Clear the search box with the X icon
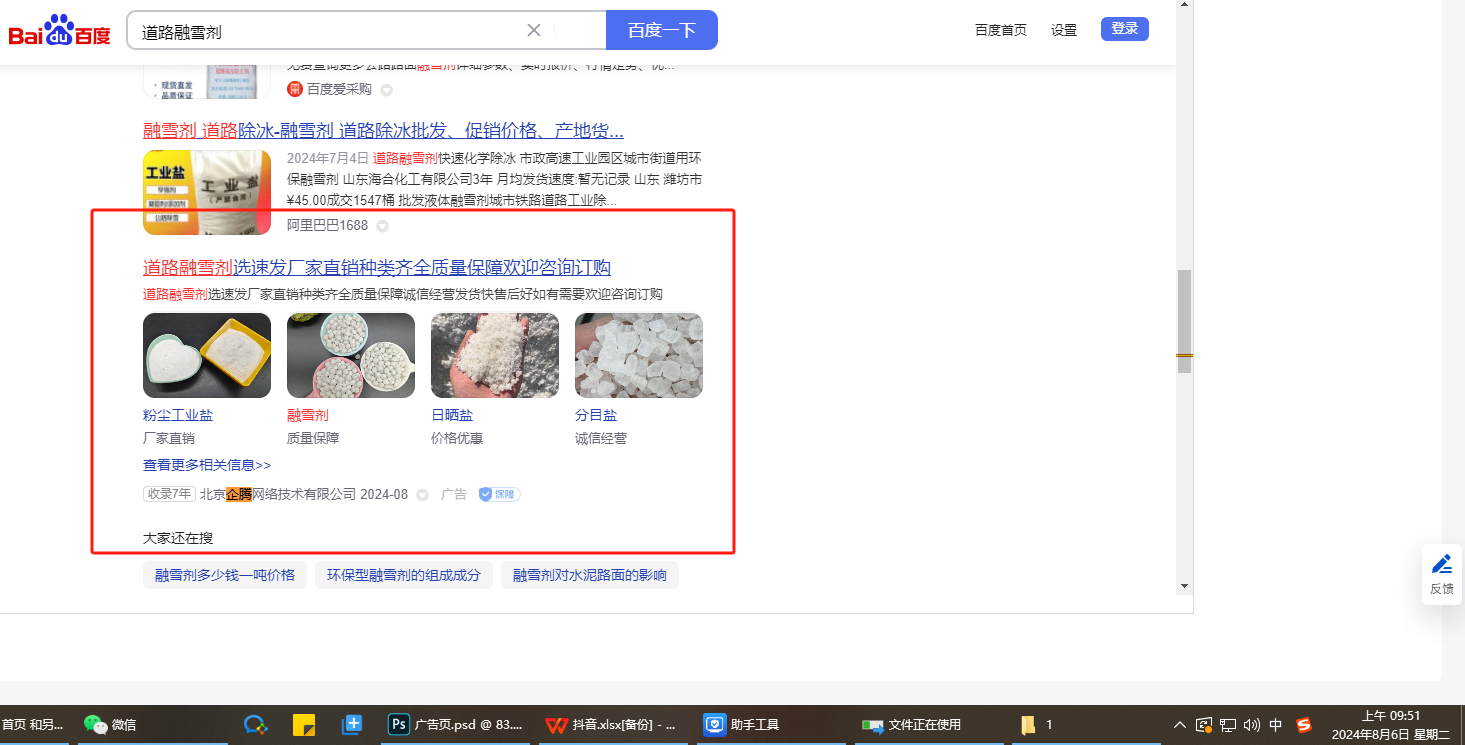This screenshot has width=1465, height=745. click(x=534, y=30)
